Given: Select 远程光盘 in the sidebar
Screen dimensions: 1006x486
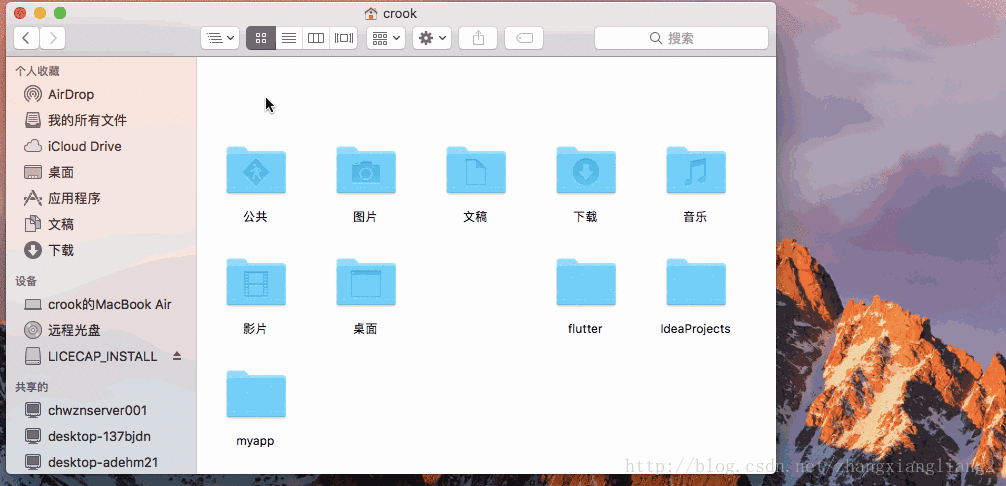Looking at the screenshot, I should tap(73, 330).
